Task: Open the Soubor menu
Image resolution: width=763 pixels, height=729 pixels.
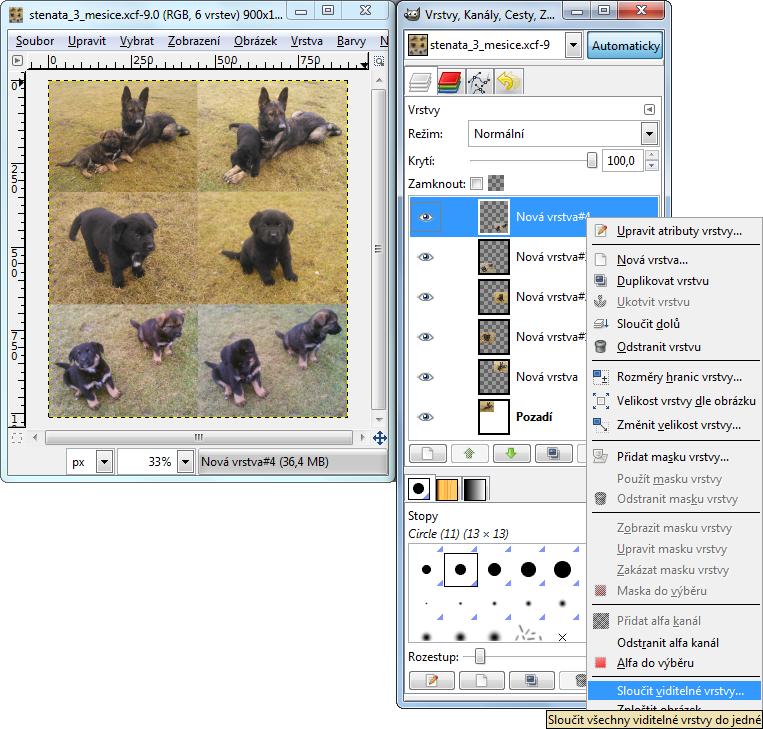Action: [35, 41]
